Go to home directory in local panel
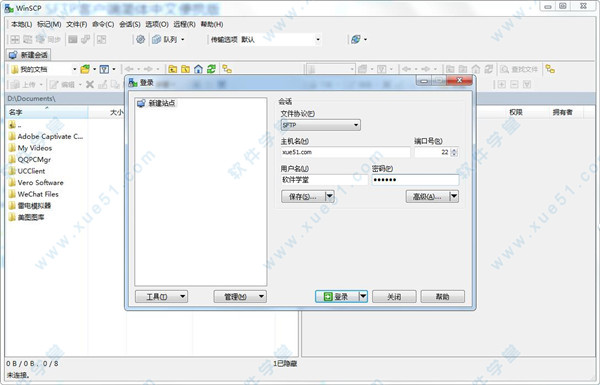600x385 pixels. tap(198, 69)
